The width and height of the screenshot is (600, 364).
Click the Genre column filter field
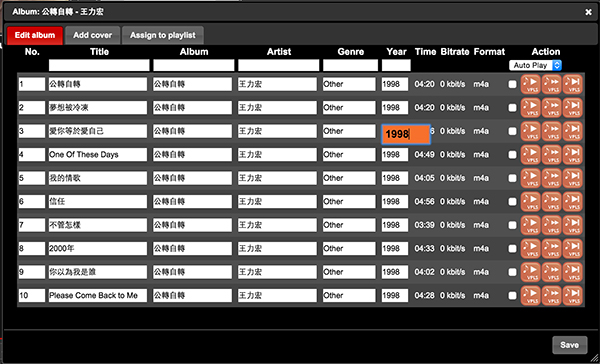coord(351,65)
